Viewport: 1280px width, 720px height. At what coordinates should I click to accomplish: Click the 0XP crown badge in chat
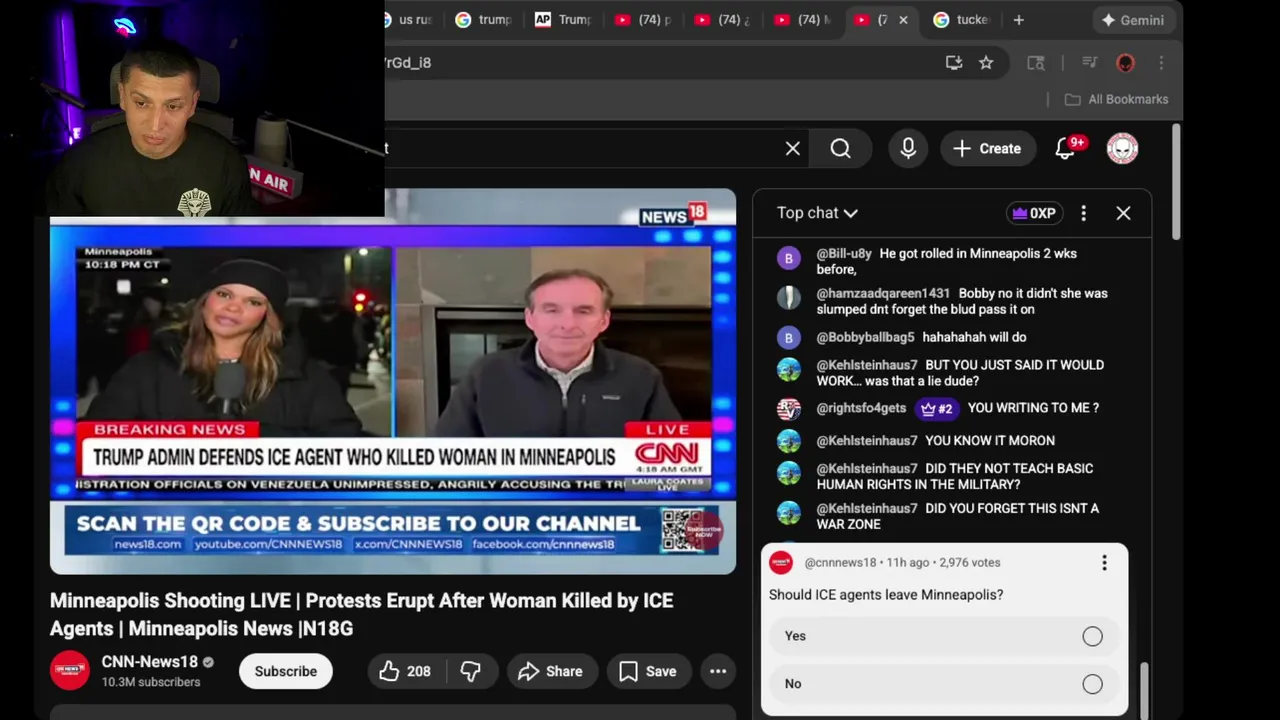point(1034,213)
